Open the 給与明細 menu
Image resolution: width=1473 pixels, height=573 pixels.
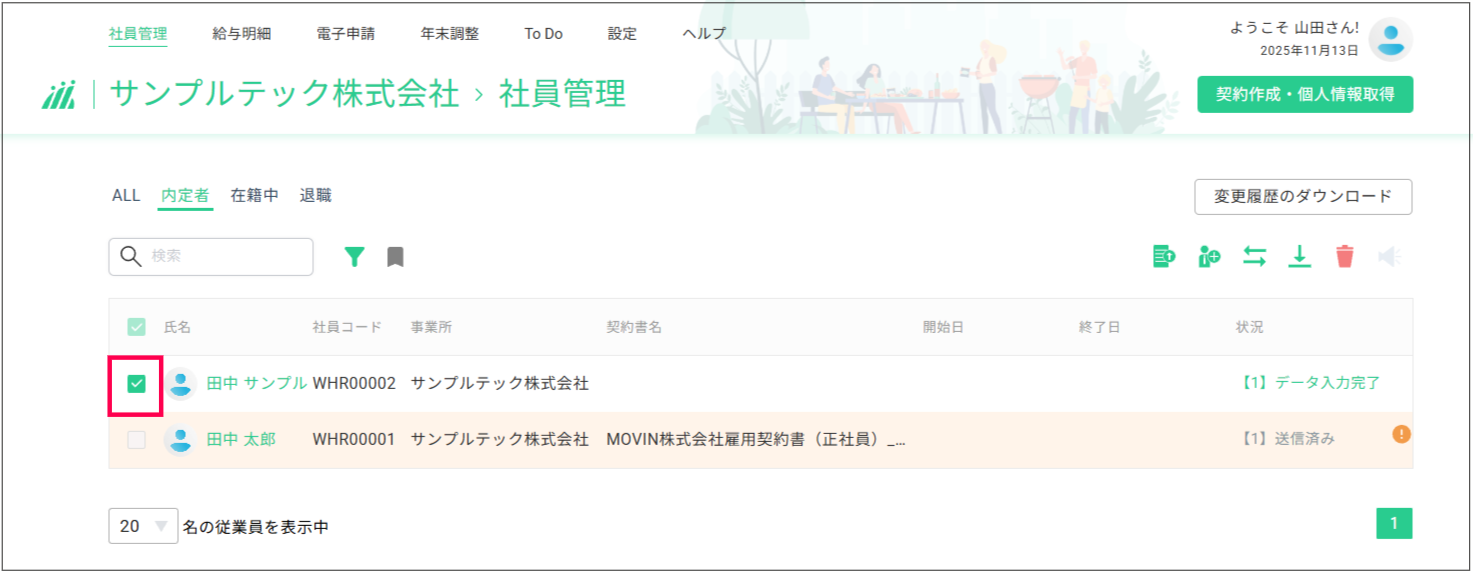tap(242, 33)
